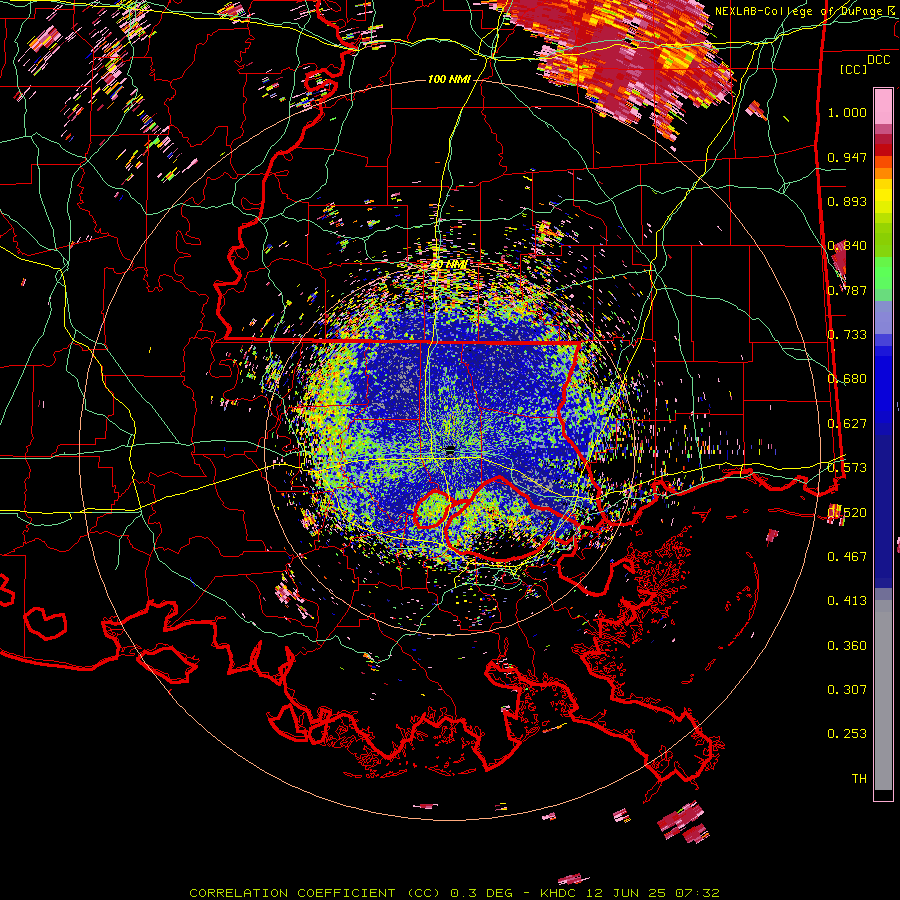
Task: Click the 0.253 scale value
Action: pyautogui.click(x=847, y=734)
